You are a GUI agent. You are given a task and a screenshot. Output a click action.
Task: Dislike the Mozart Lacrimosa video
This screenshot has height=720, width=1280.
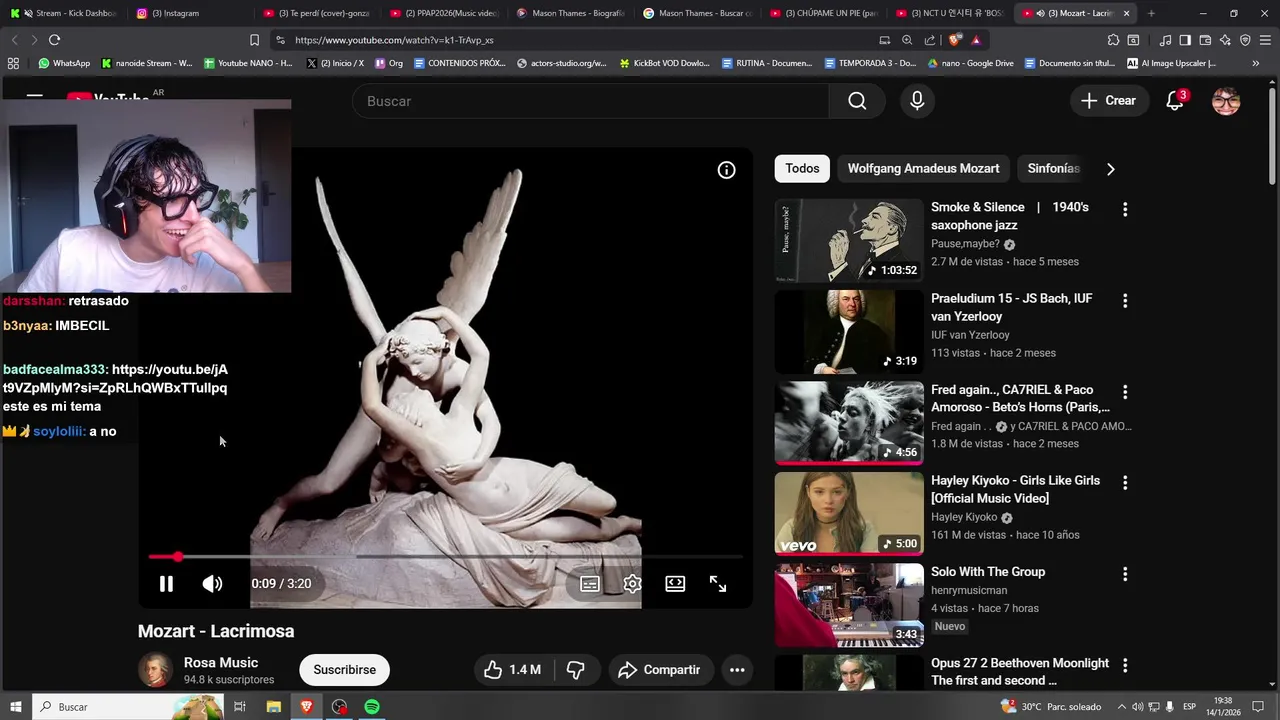(x=576, y=670)
